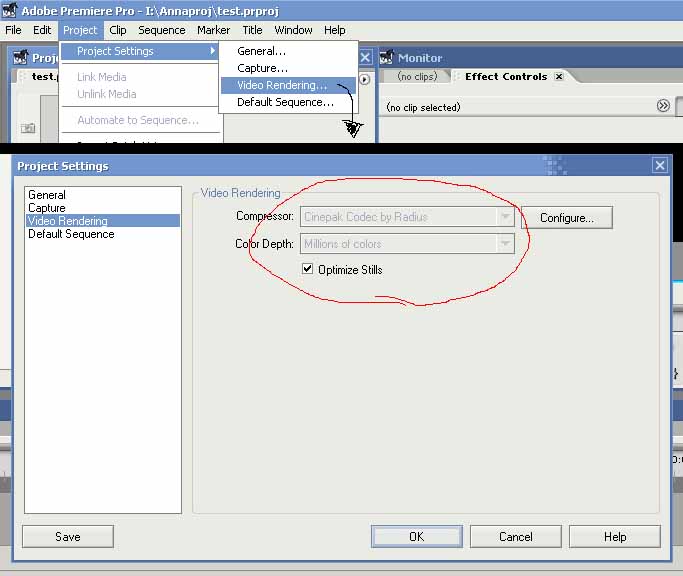Image resolution: width=683 pixels, height=576 pixels.
Task: Choose Video Rendering... from the submenu
Action: [288, 85]
